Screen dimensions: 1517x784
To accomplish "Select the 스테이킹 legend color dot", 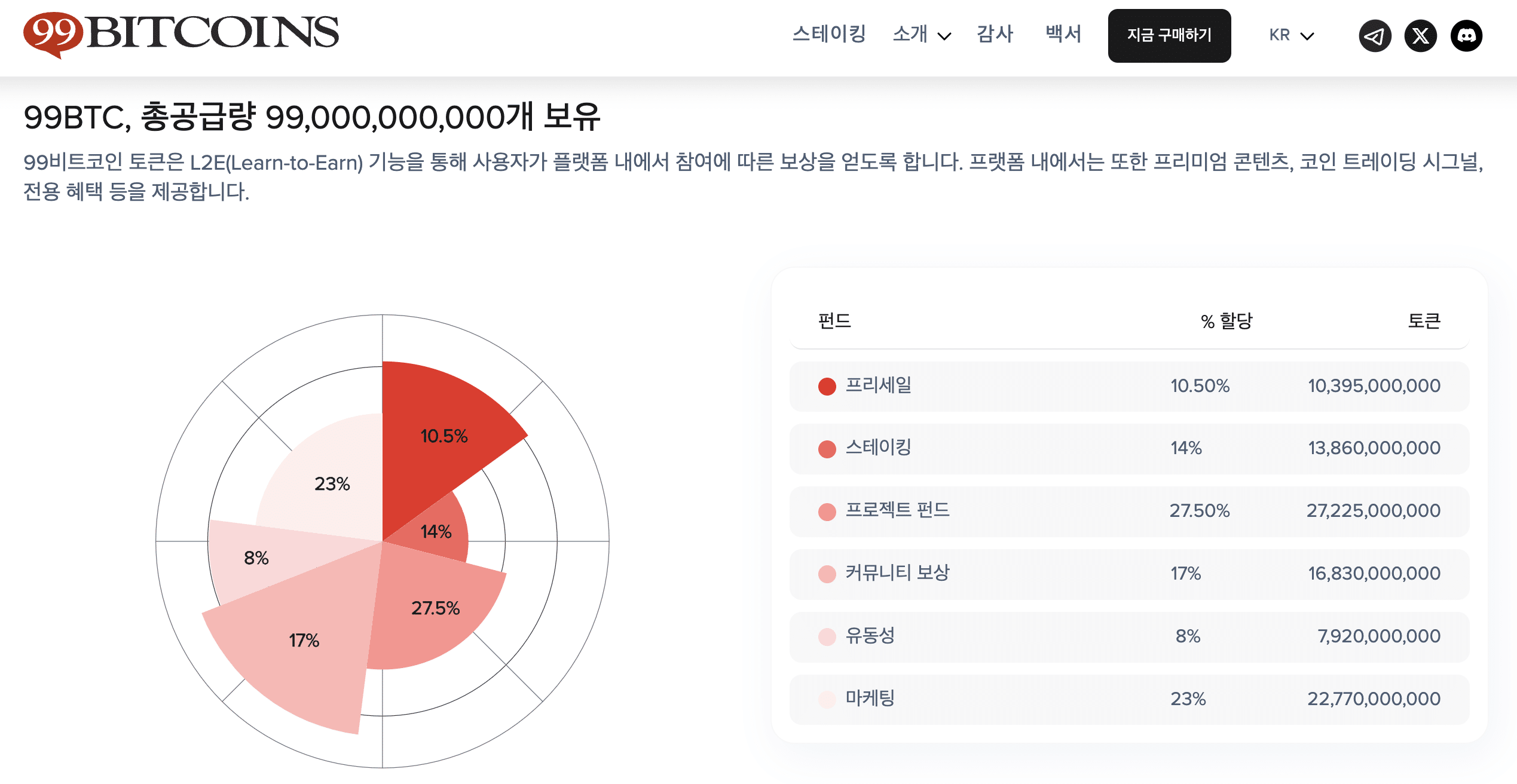I will tap(827, 449).
